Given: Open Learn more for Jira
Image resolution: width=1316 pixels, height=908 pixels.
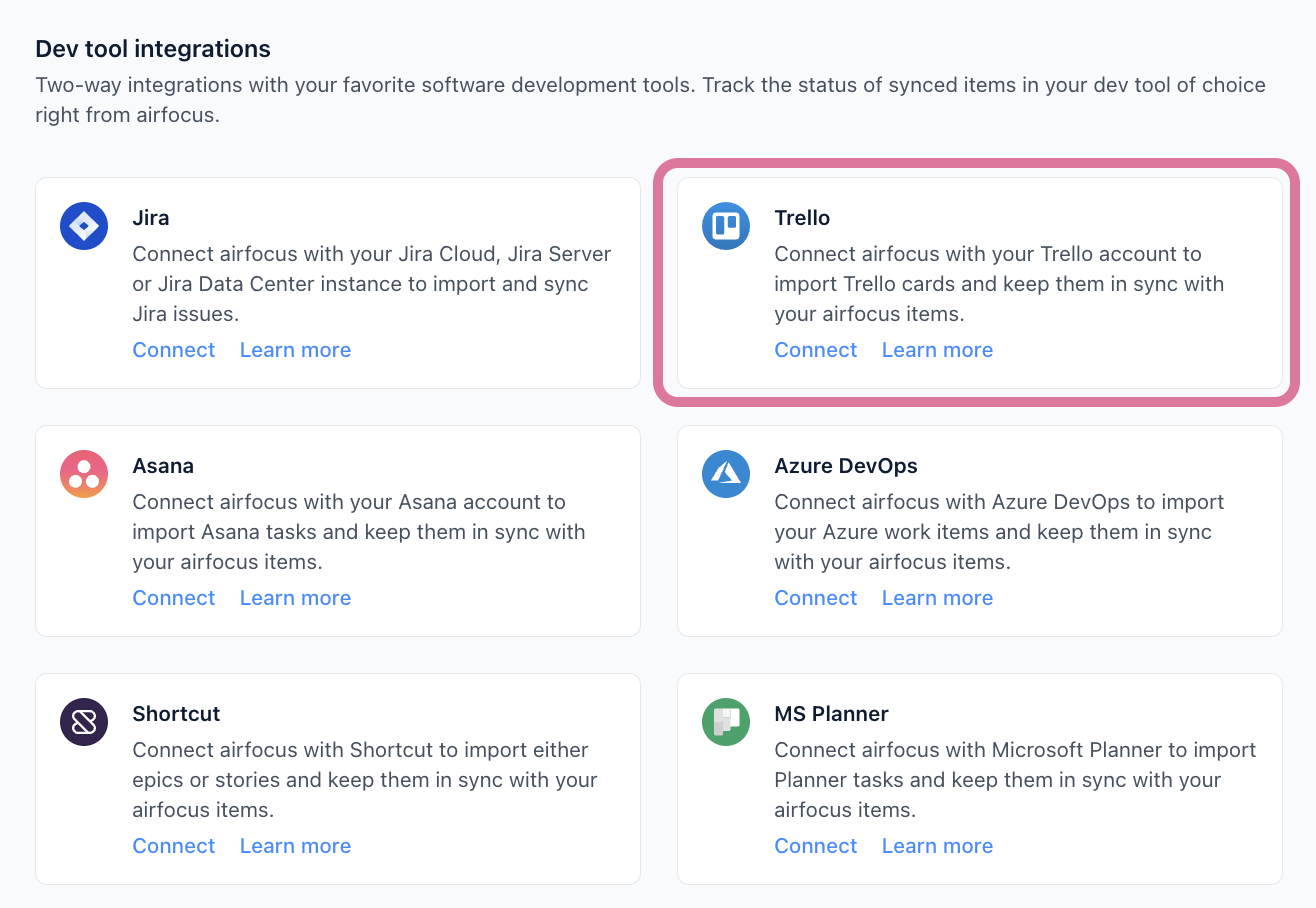Looking at the screenshot, I should point(295,350).
